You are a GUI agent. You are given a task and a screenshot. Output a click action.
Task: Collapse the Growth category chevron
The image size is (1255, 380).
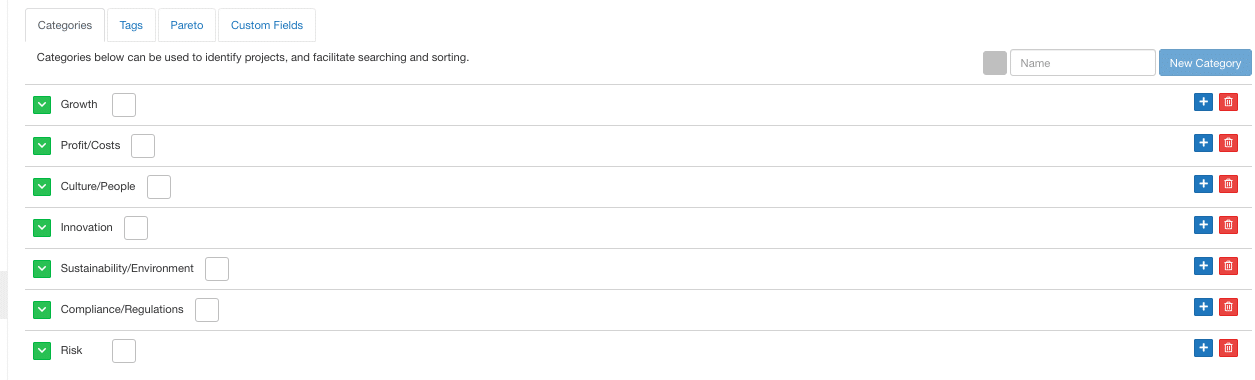click(x=42, y=105)
